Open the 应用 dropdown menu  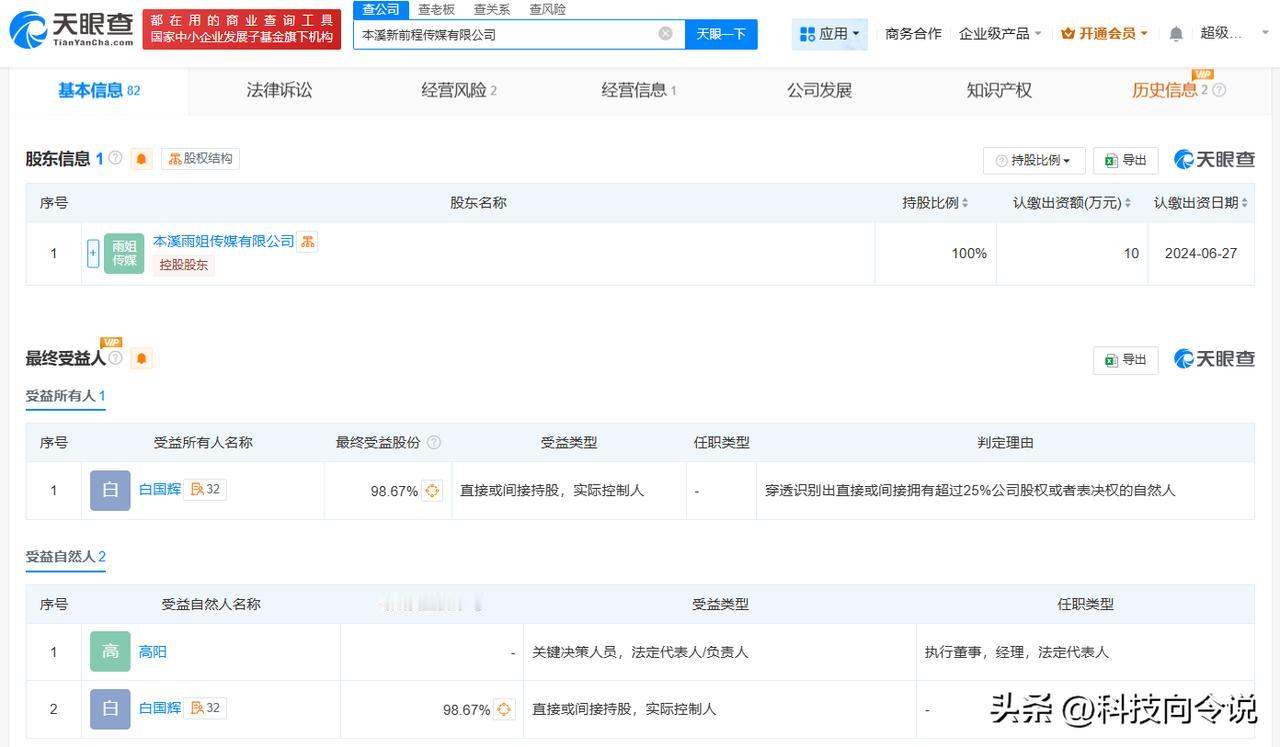coord(830,34)
